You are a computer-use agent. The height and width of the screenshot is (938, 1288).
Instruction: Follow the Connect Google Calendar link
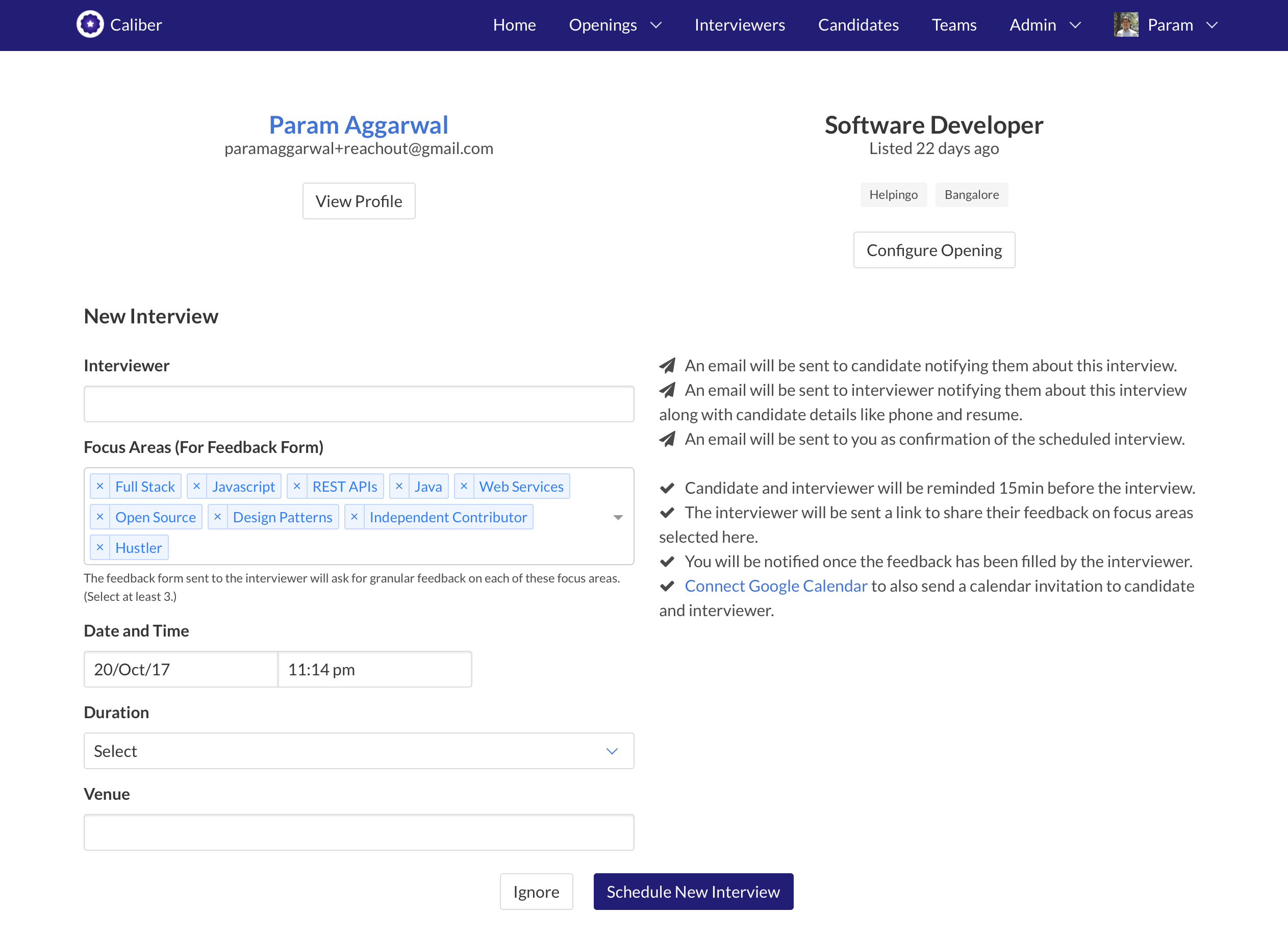tap(776, 586)
